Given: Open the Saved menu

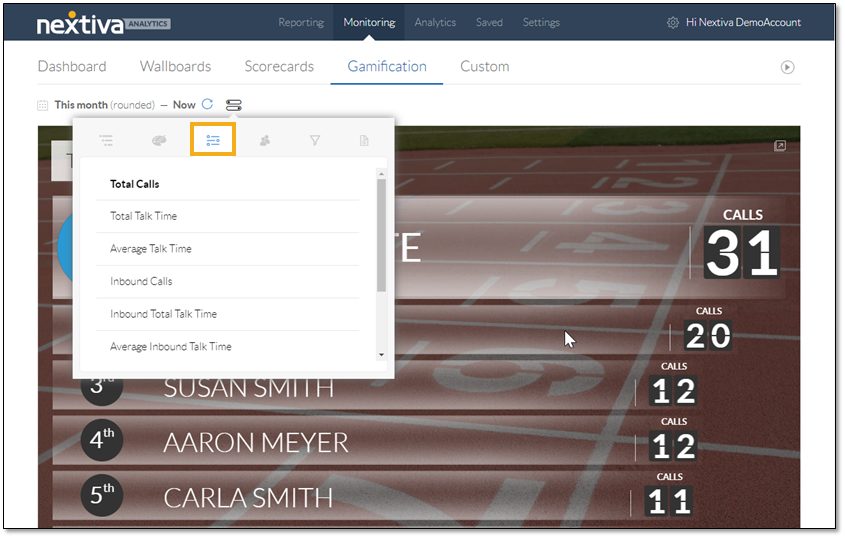Looking at the screenshot, I should 489,23.
